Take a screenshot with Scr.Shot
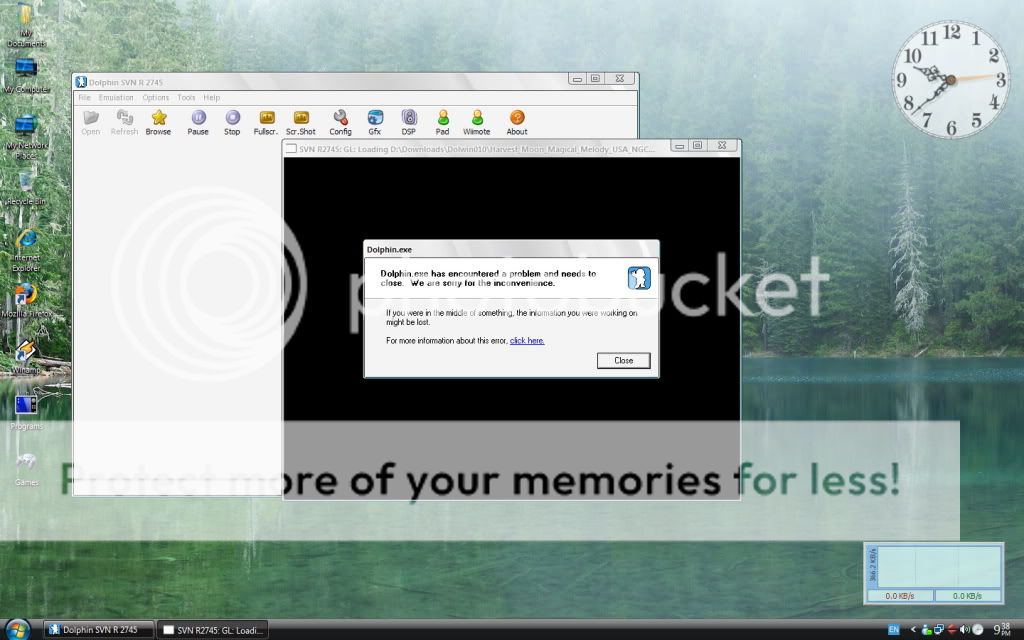 300,120
